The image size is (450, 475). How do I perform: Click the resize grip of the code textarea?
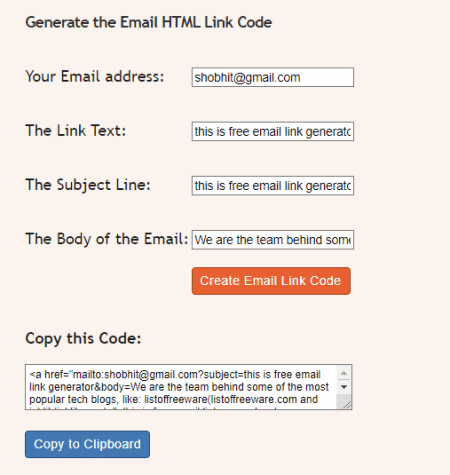click(346, 404)
